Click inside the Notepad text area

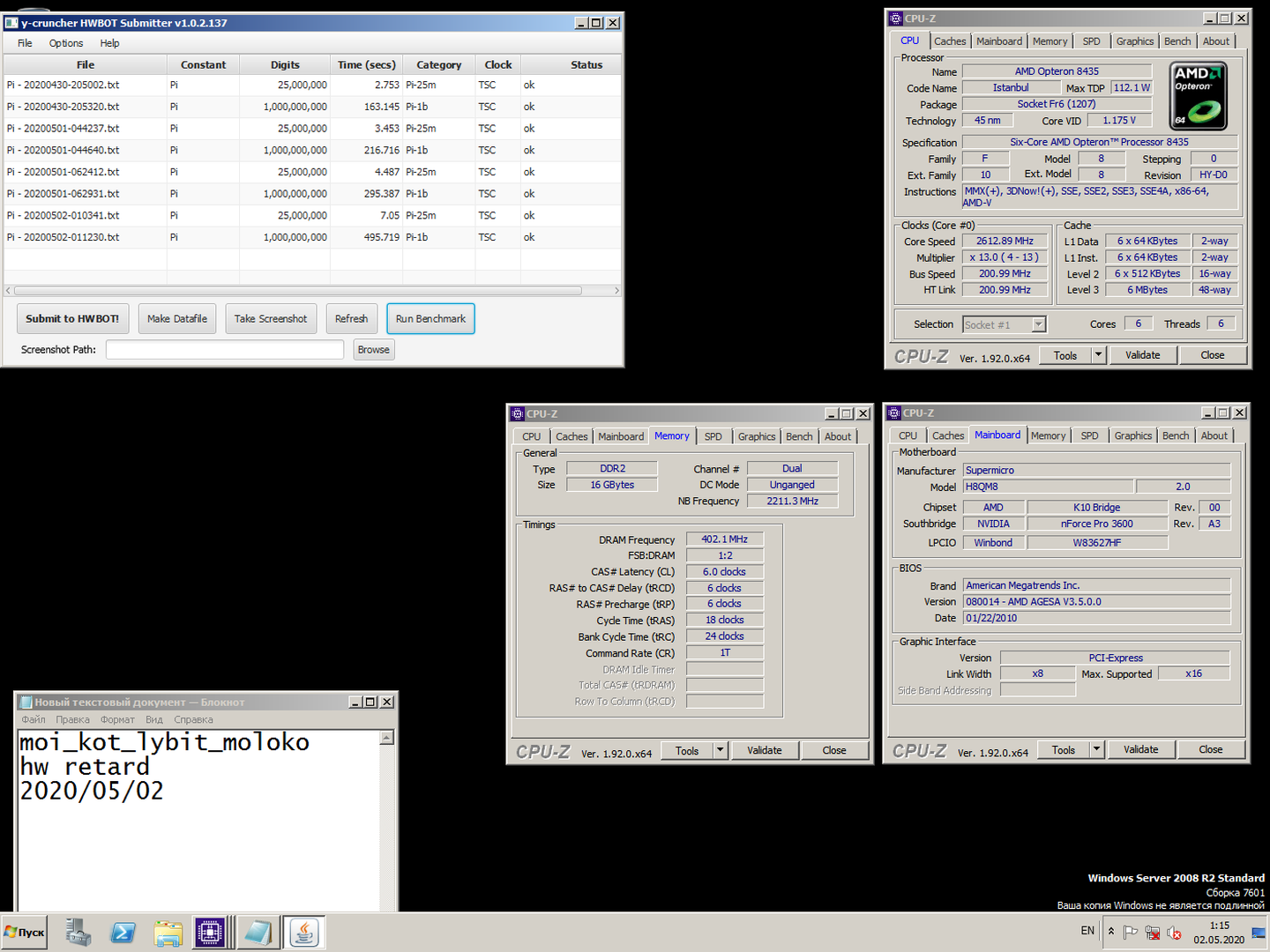pos(199,820)
